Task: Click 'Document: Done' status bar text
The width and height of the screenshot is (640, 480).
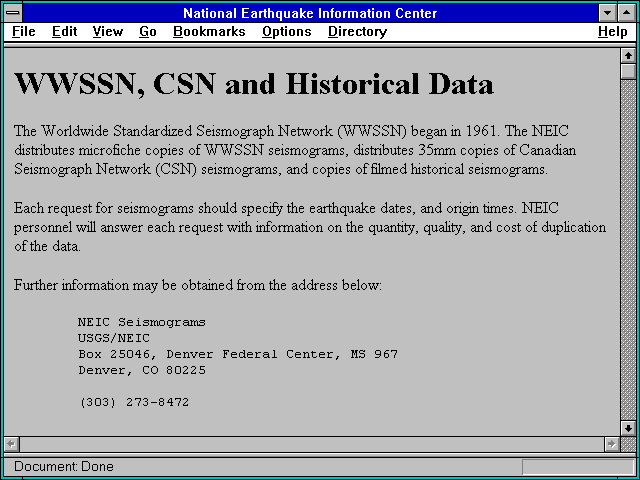Action: 64,466
